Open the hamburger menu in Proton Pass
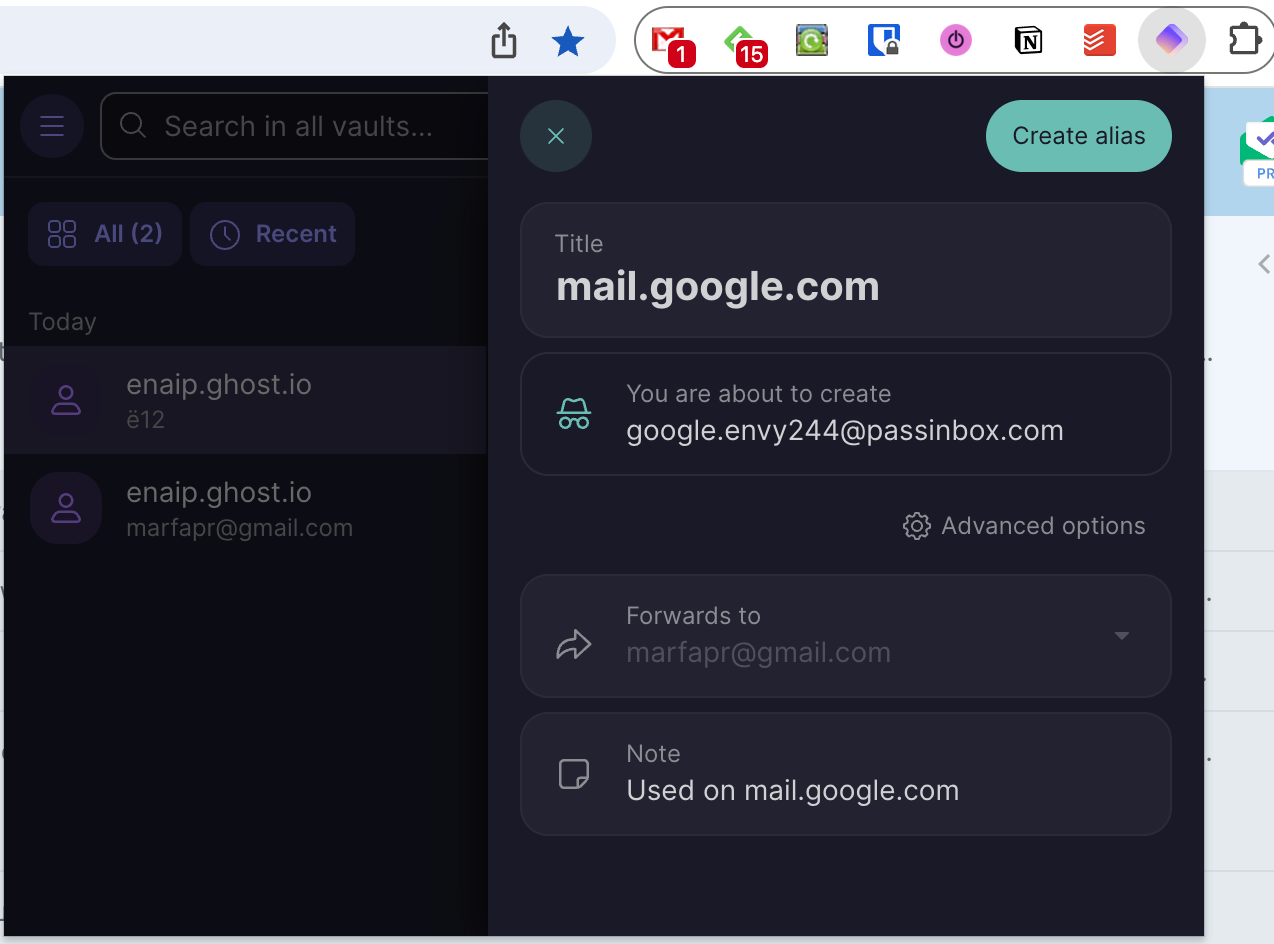1274x944 pixels. point(52,126)
